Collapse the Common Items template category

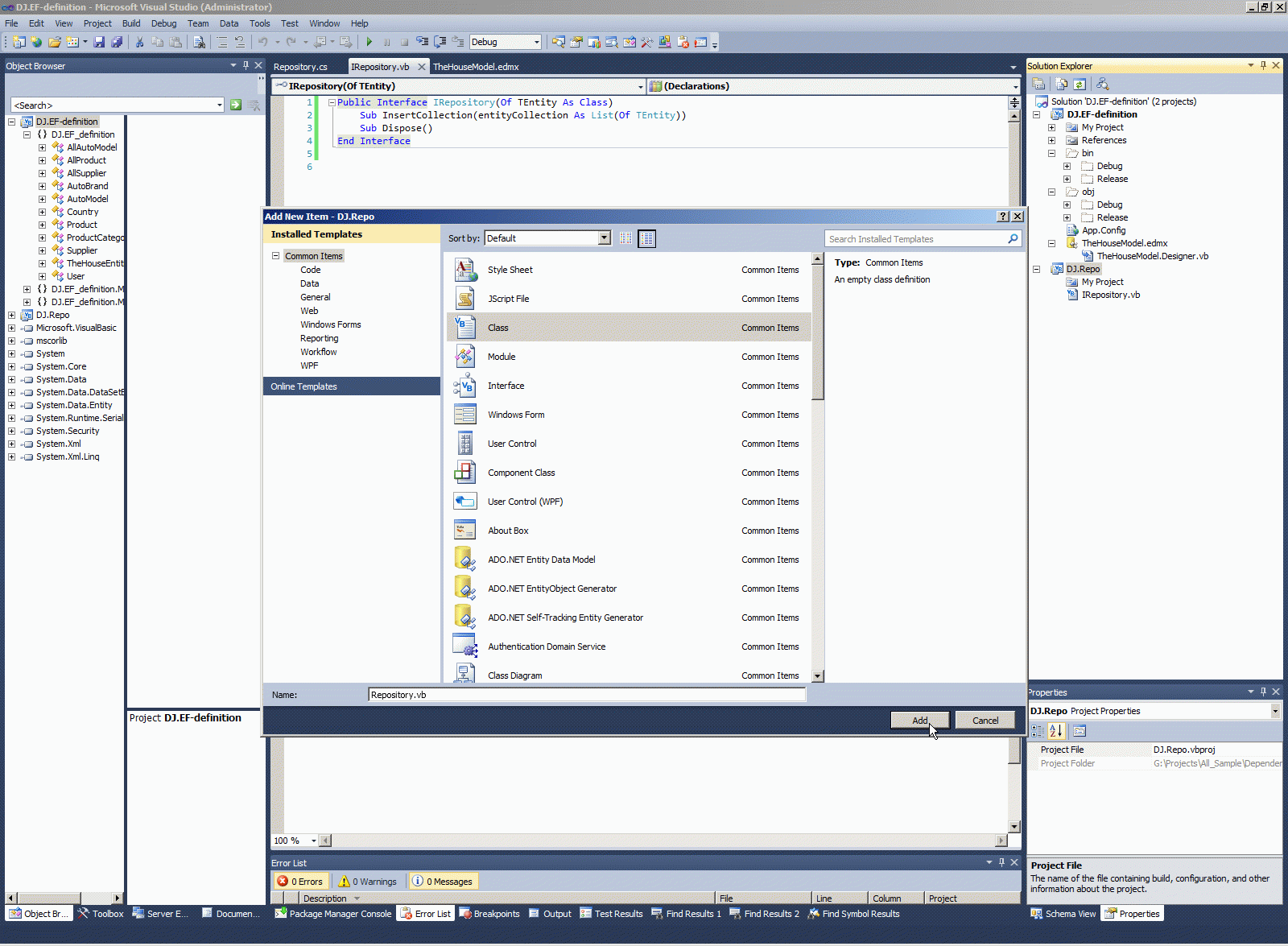pyautogui.click(x=275, y=256)
